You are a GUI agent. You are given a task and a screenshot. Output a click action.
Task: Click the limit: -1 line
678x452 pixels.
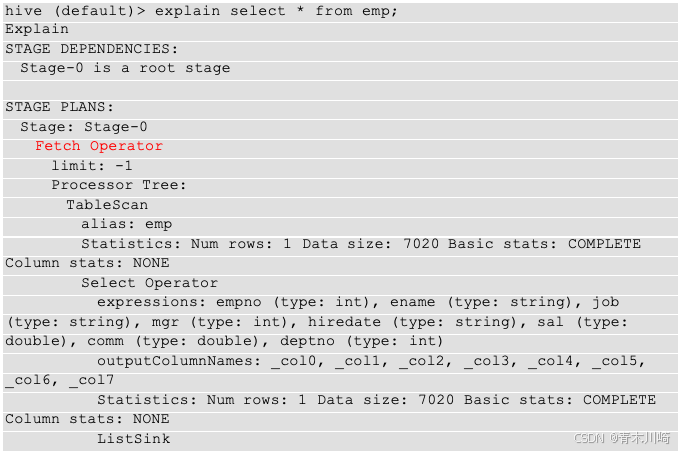coord(92,166)
